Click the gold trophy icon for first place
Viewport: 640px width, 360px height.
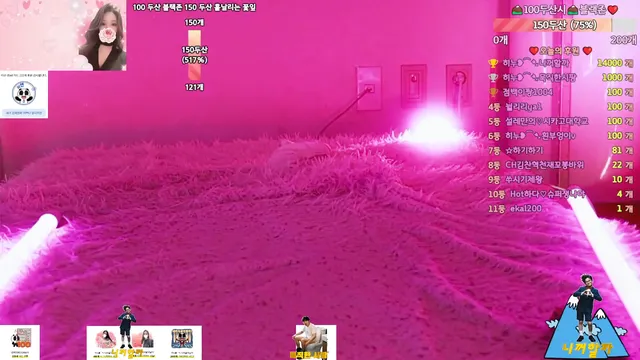(493, 63)
